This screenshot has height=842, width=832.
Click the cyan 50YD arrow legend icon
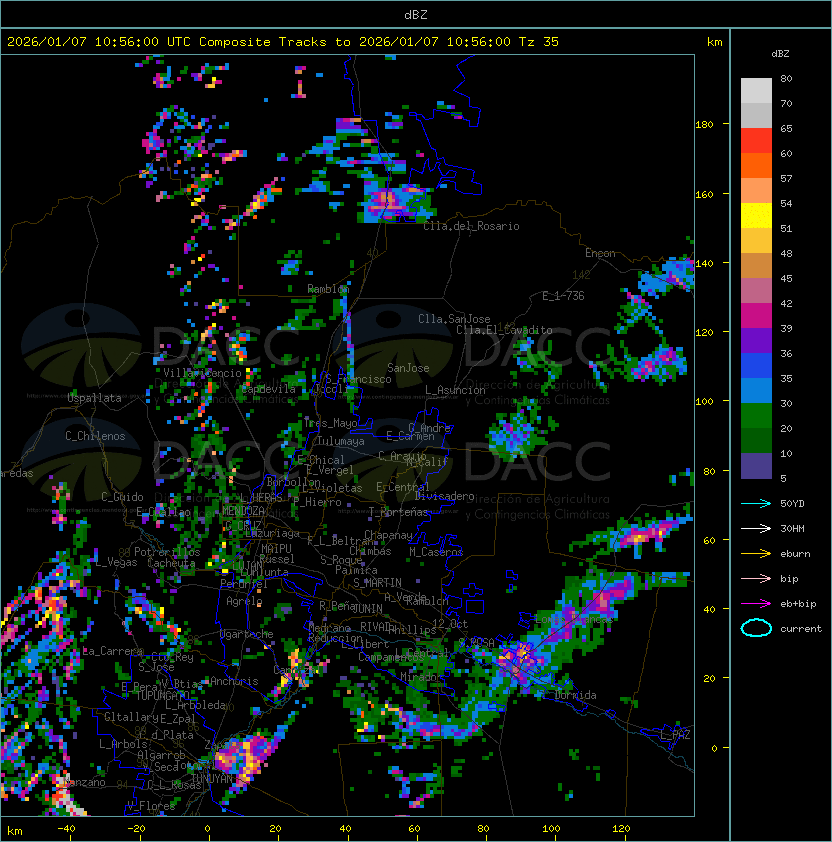pos(756,503)
